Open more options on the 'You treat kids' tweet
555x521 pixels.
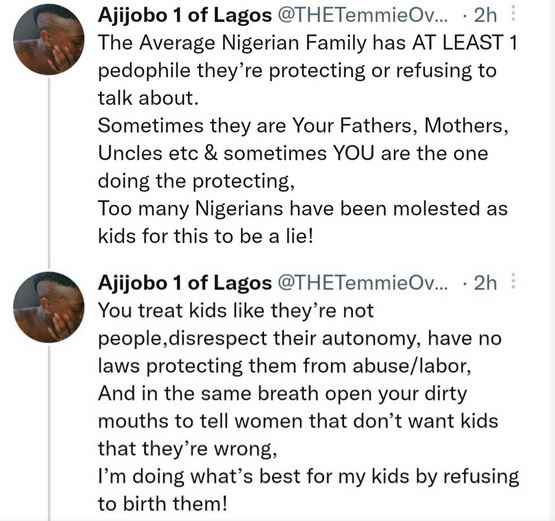[x=514, y=282]
